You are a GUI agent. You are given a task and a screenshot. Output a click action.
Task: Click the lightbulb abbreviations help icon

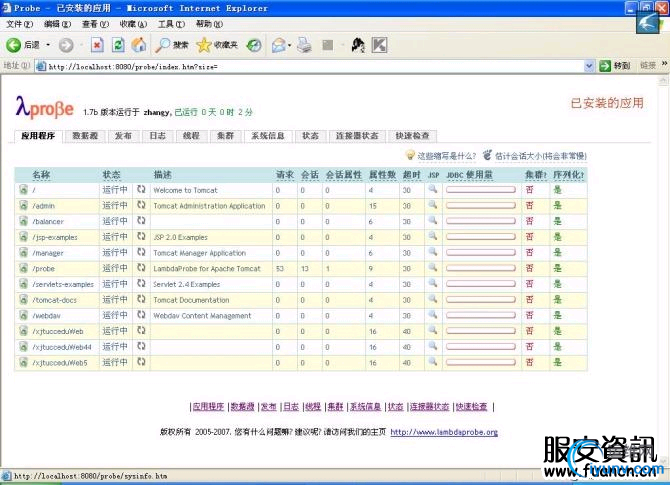(410, 155)
